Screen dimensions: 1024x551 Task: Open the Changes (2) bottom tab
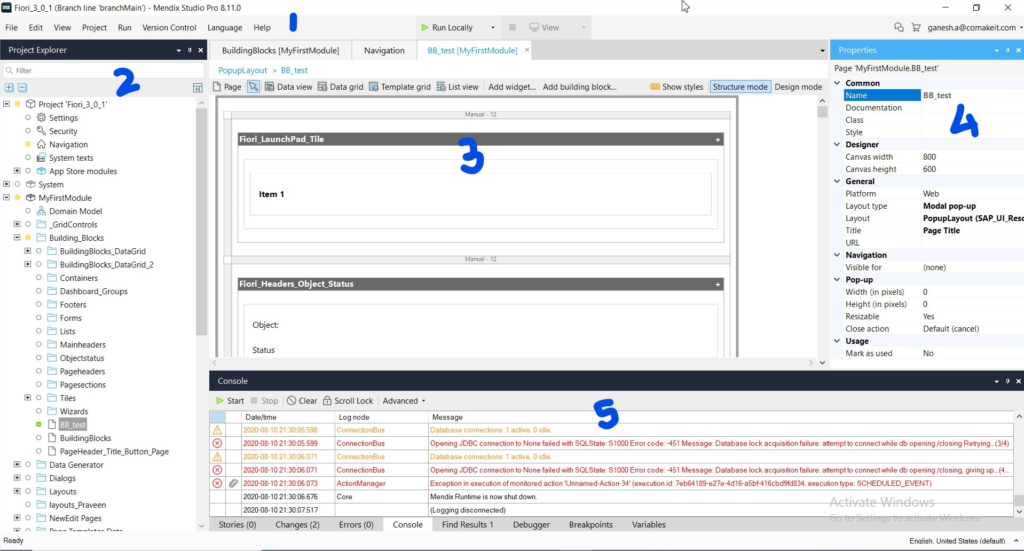pyautogui.click(x=297, y=524)
